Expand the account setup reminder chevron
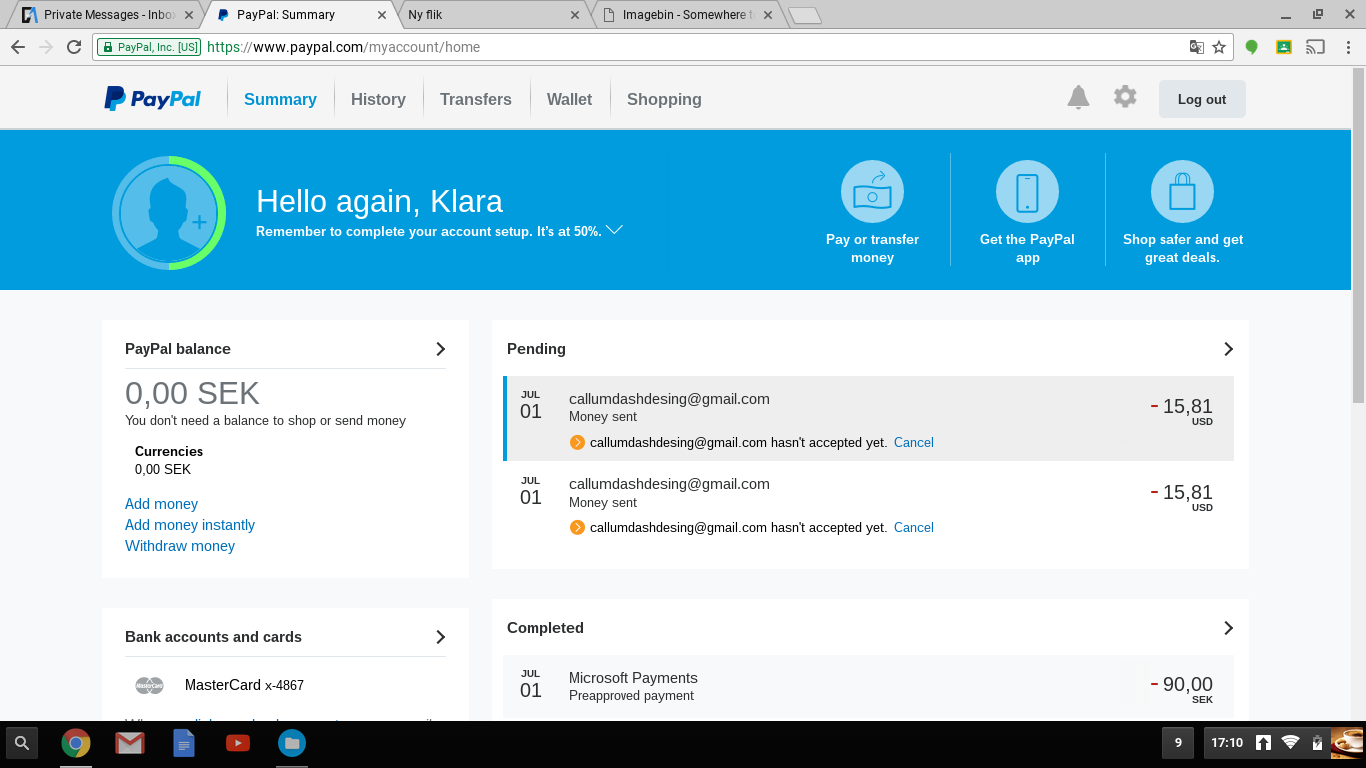The image size is (1366, 768). (x=614, y=230)
